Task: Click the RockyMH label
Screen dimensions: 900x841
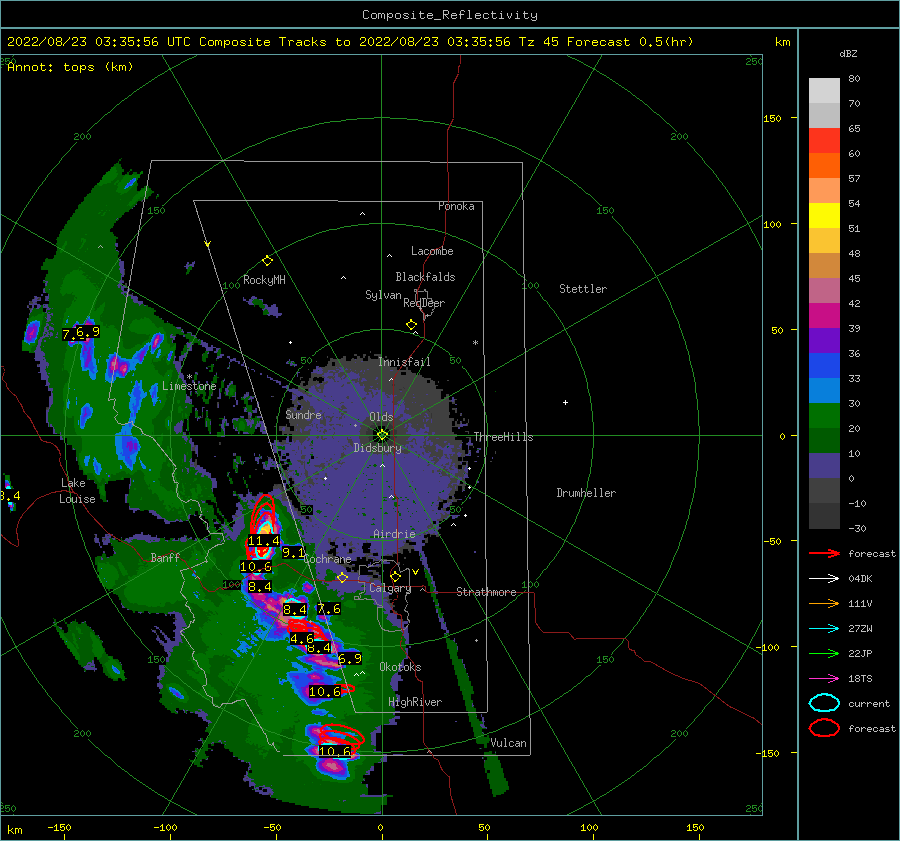Action: [x=264, y=280]
